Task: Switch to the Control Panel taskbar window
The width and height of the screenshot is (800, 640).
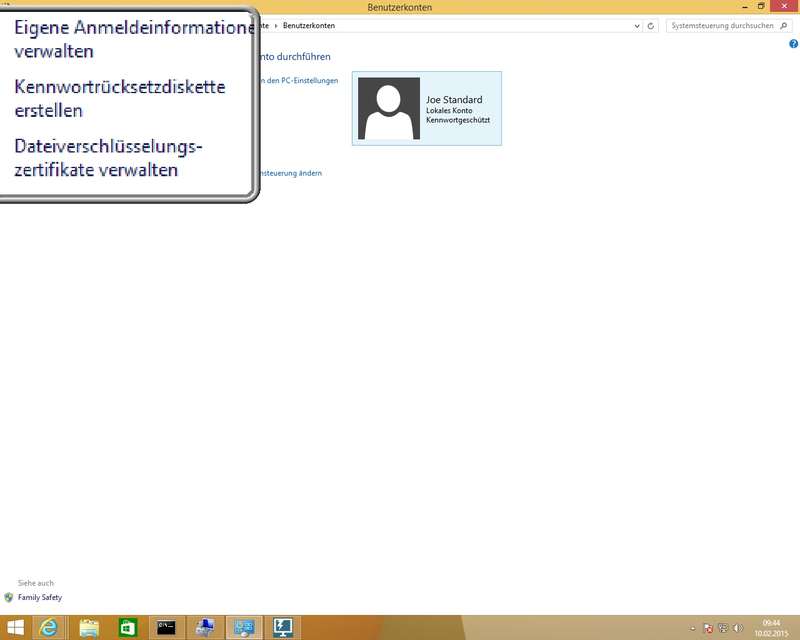Action: pyautogui.click(x=244, y=628)
